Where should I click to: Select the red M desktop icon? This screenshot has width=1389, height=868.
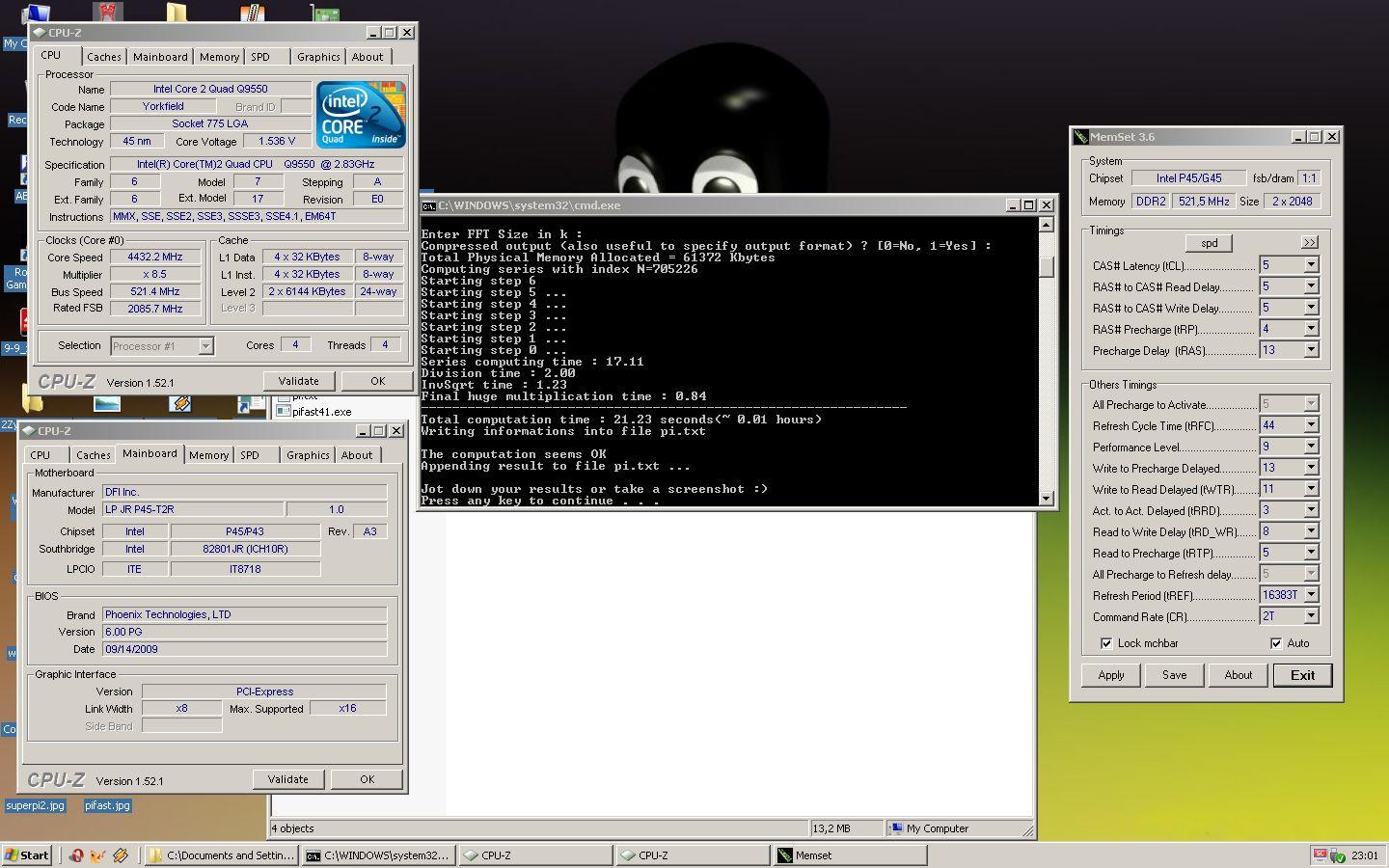point(108,13)
